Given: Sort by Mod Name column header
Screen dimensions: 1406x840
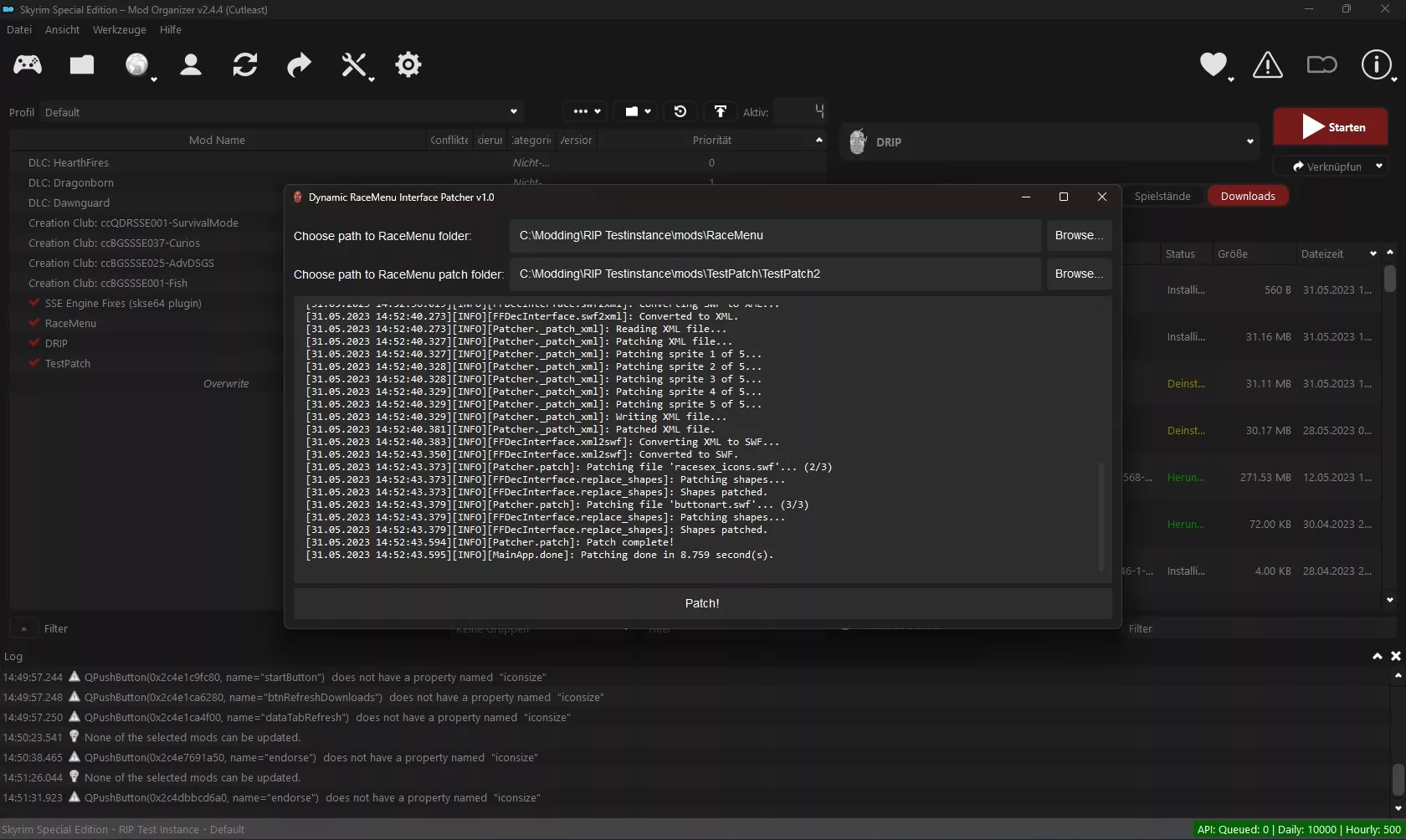Looking at the screenshot, I should coord(218,140).
